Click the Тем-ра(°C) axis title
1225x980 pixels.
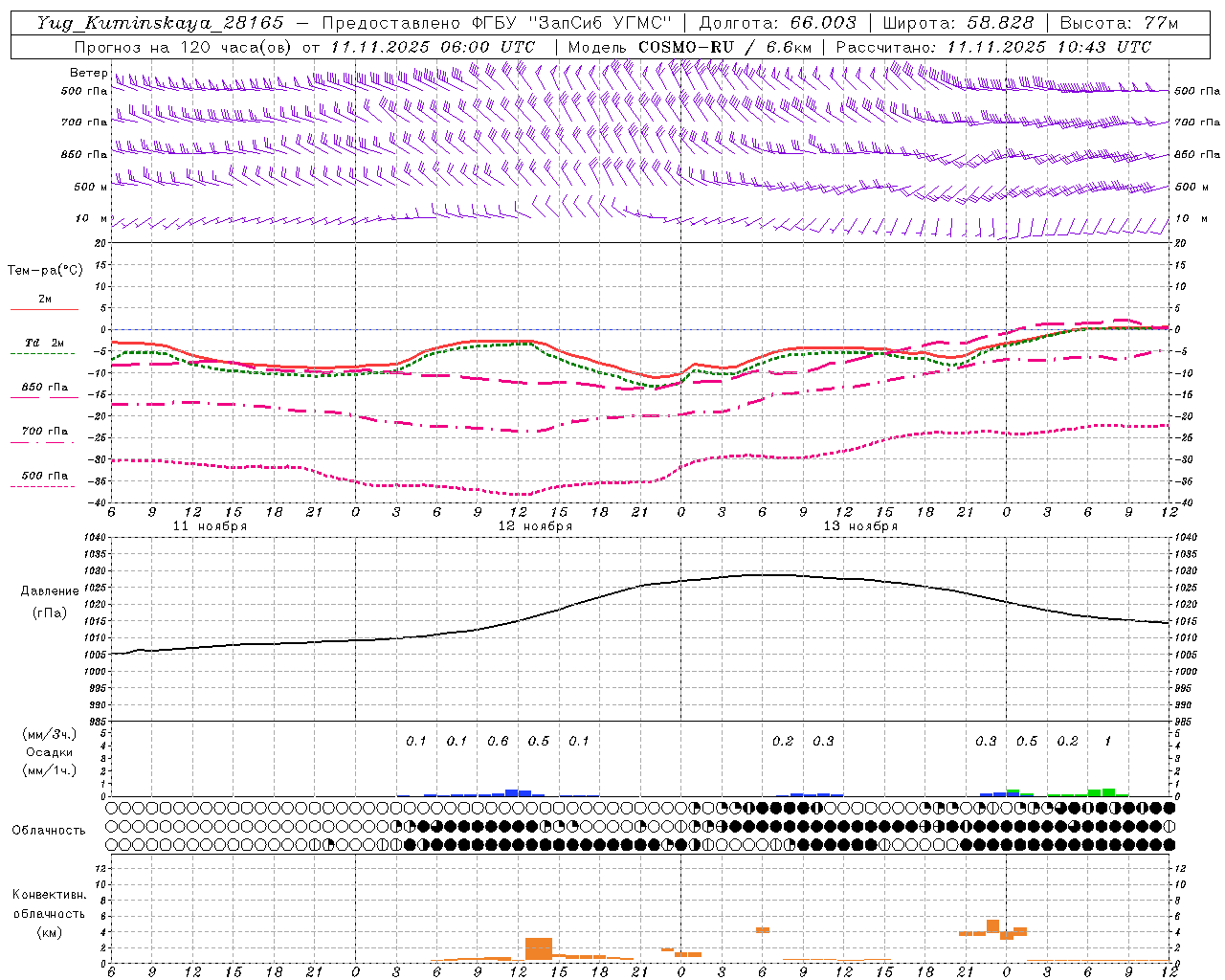point(45,271)
